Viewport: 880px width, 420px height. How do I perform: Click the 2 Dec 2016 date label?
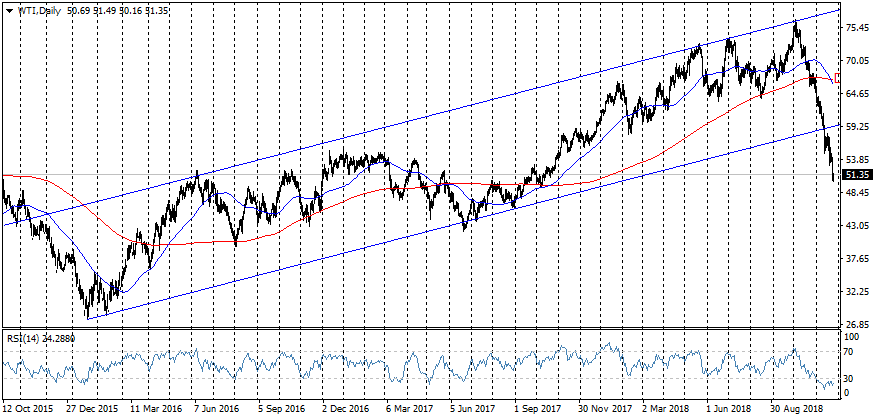(347, 410)
